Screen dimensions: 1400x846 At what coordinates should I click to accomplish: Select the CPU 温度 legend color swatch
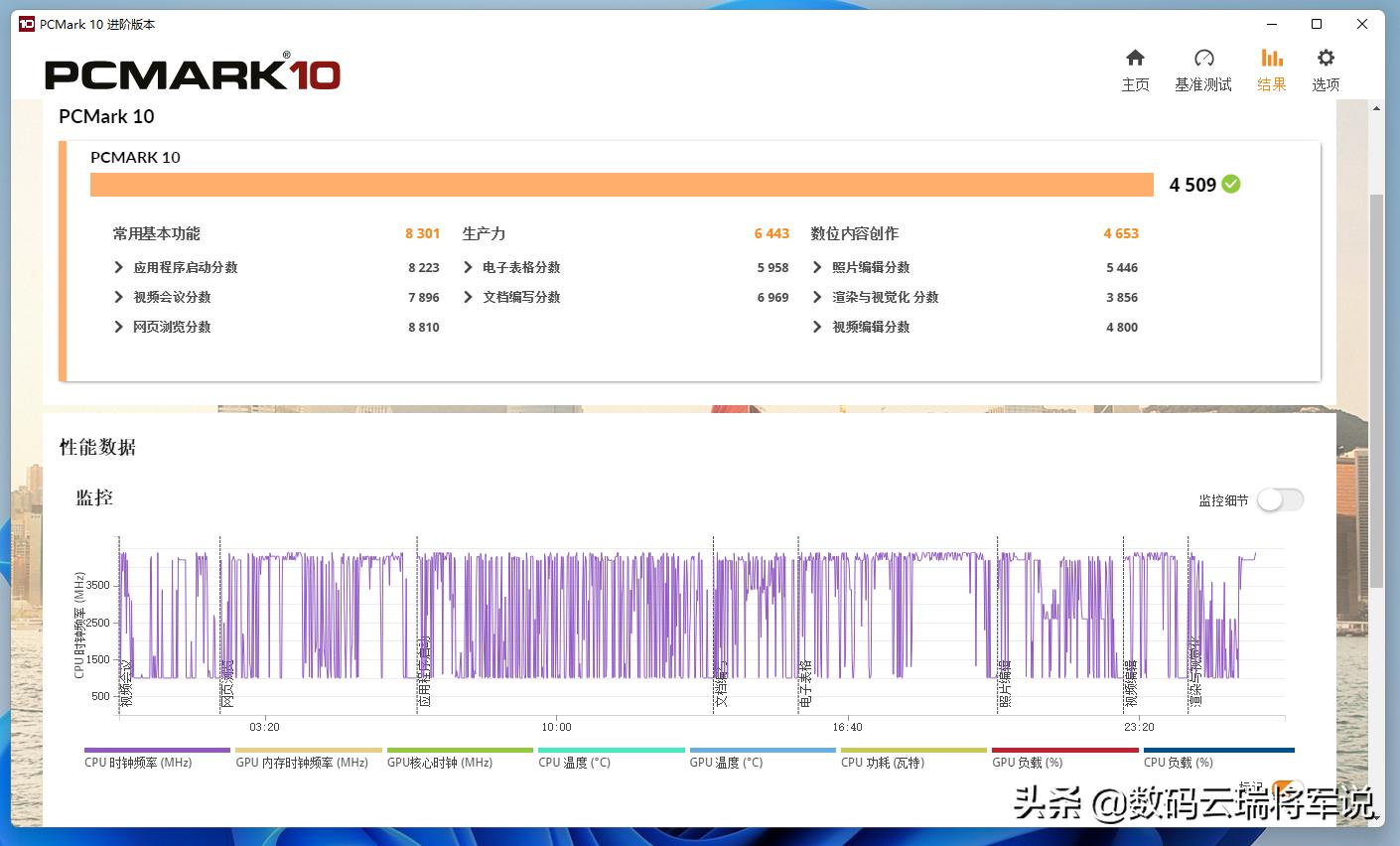610,751
